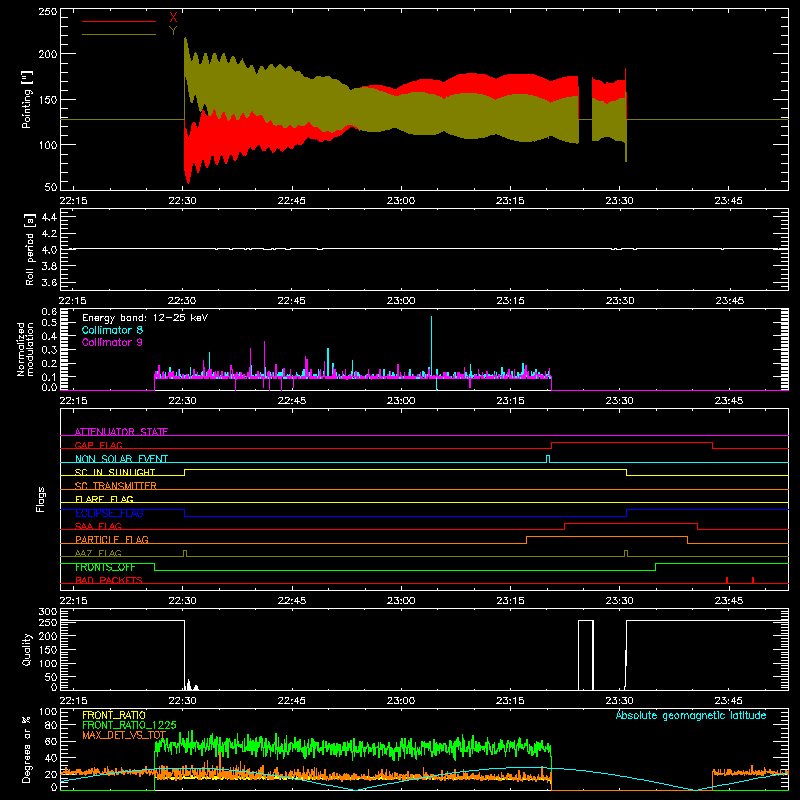The width and height of the screenshot is (800, 800).
Task: Click the ATTENUATOR_STATE flag label
Action: click(x=121, y=432)
